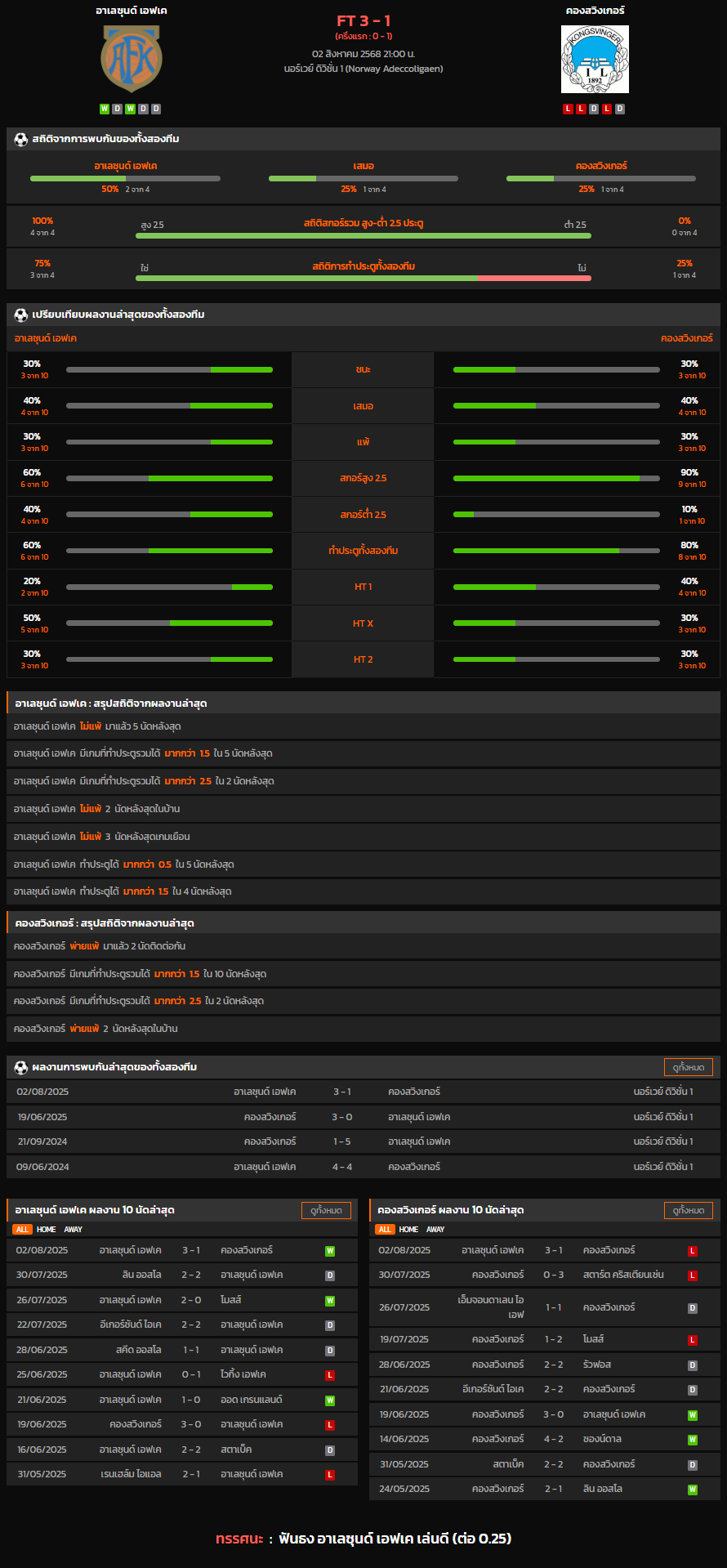The height and width of the screenshot is (1568, 727).
Task: Click head-to-head row dated 19/06/2025 score 3 - 0
Action: click(x=363, y=1117)
